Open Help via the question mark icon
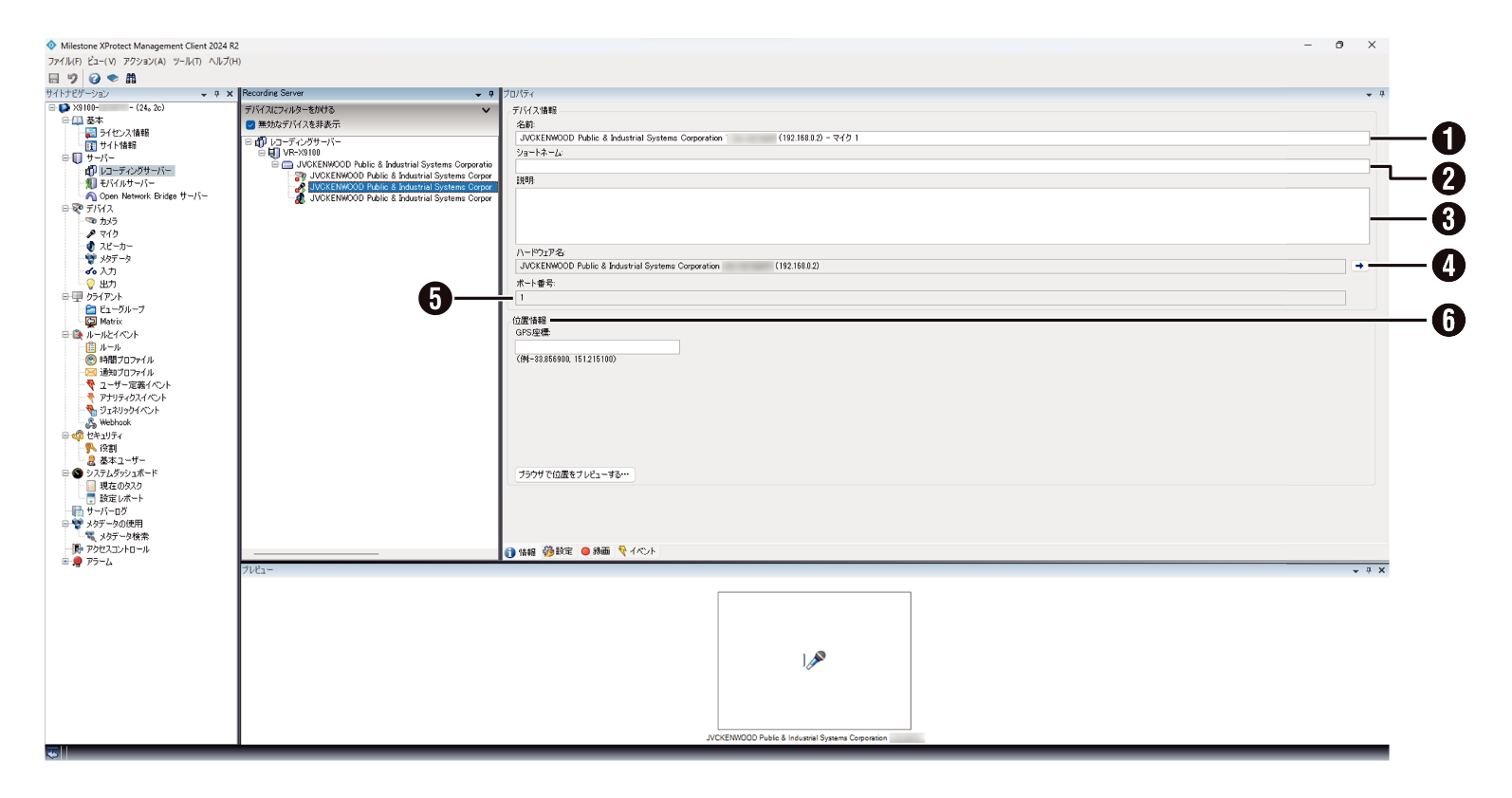 [95, 79]
